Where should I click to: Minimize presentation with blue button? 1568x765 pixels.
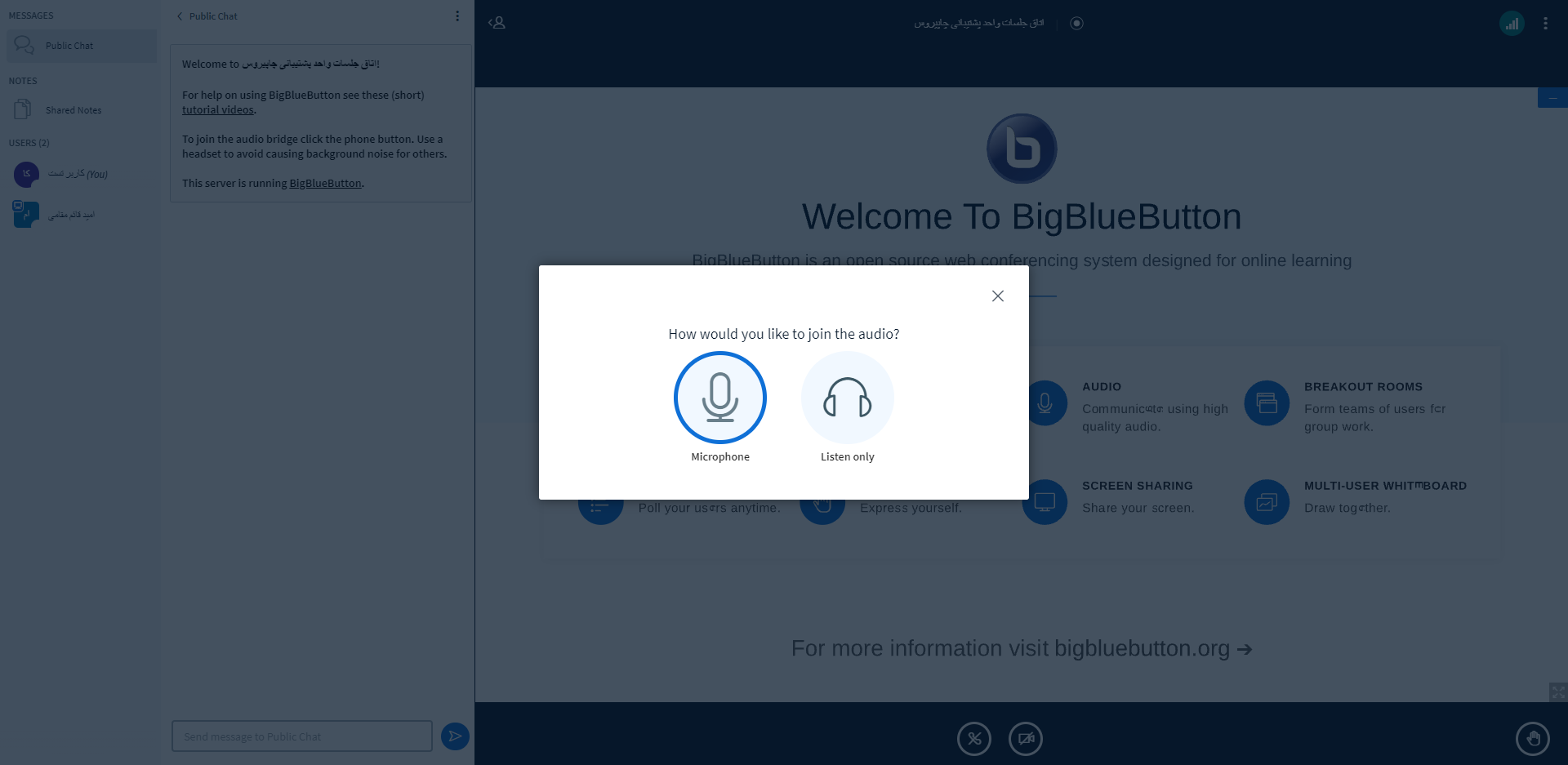[x=1552, y=98]
